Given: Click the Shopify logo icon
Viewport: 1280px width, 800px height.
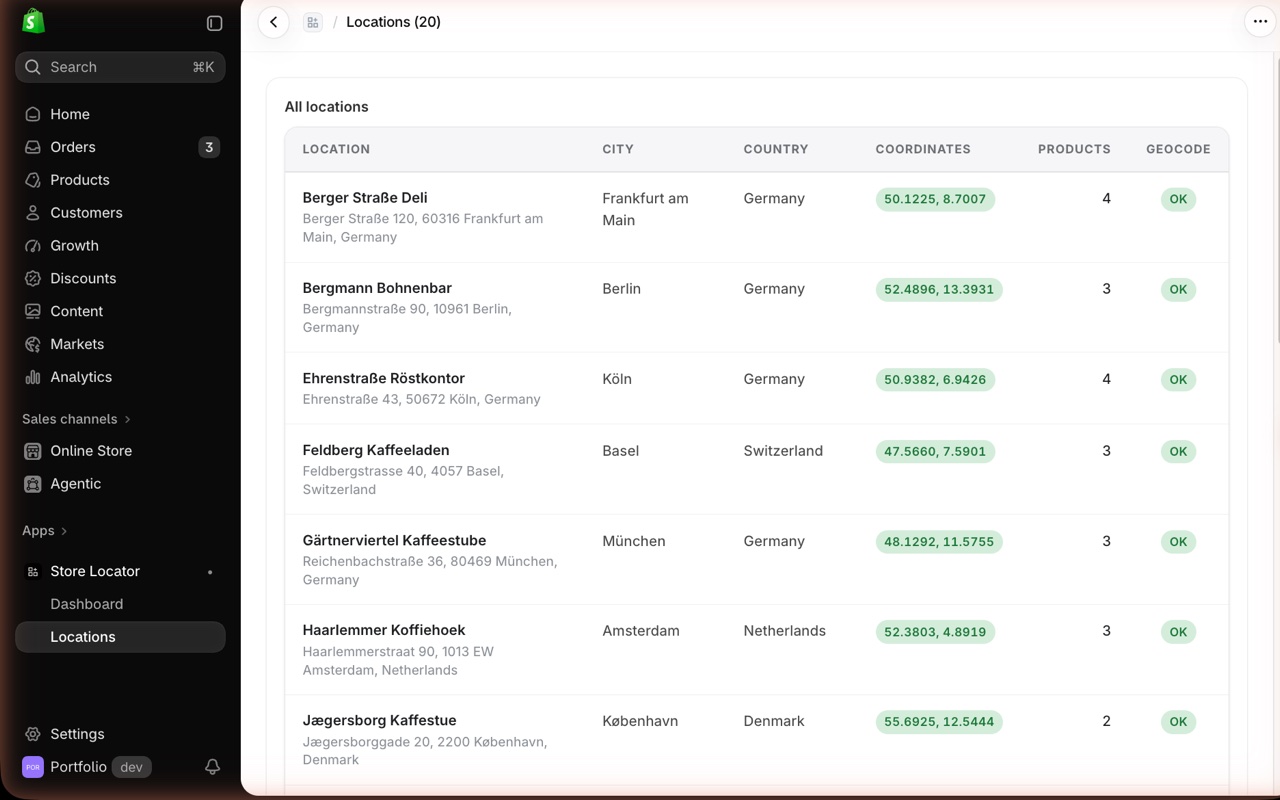Looking at the screenshot, I should click(34, 21).
